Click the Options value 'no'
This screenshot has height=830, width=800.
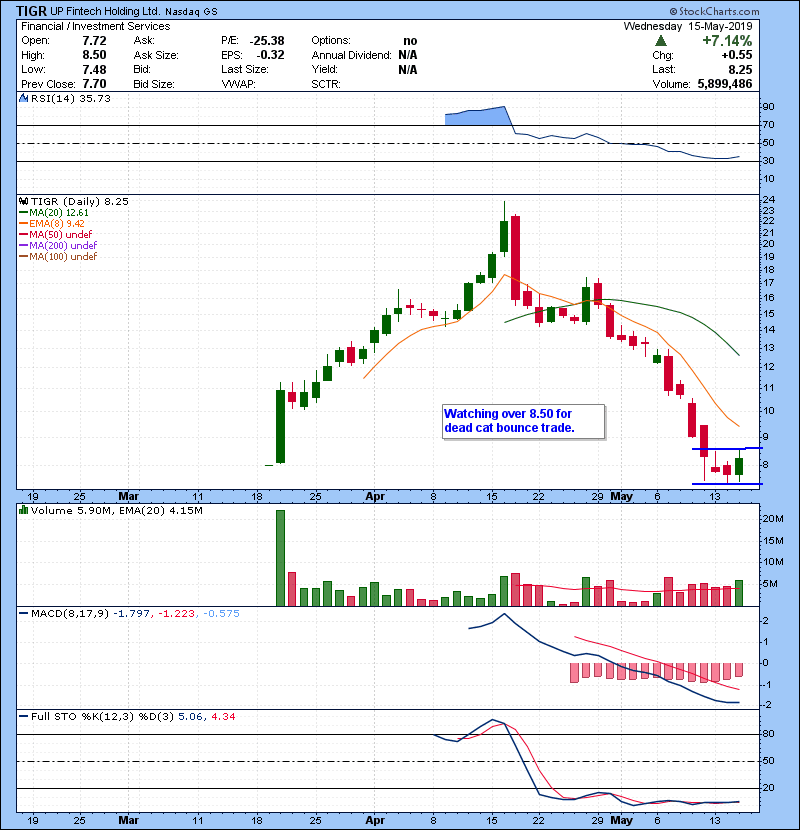410,41
